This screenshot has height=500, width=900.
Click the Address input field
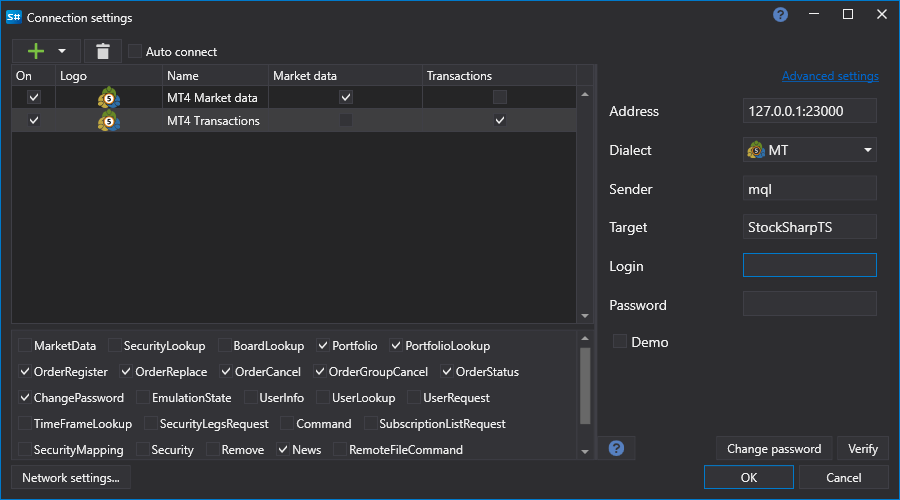809,111
